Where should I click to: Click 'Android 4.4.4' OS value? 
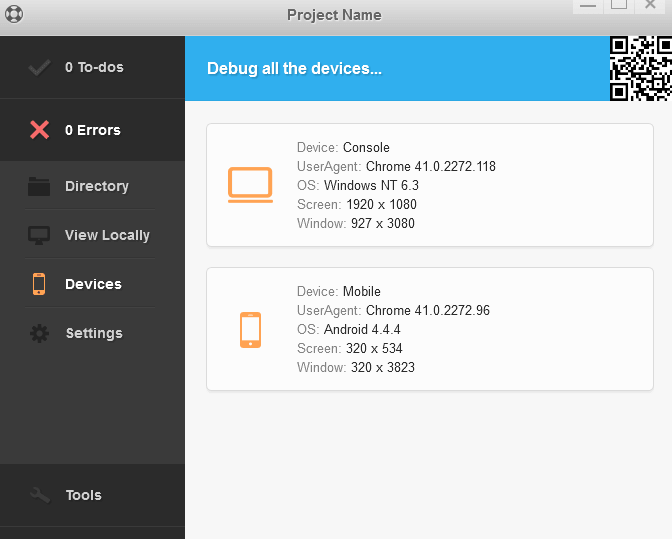point(362,329)
